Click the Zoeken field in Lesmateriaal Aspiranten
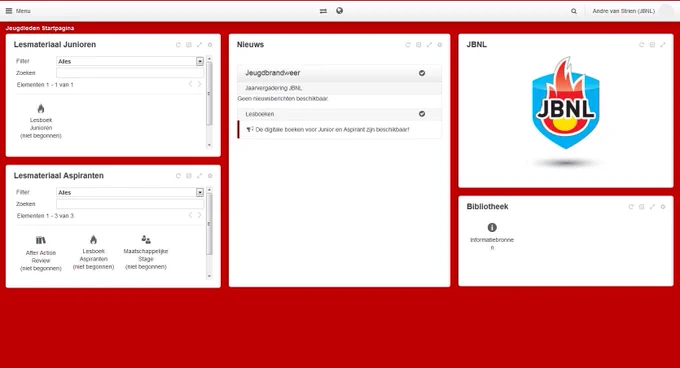Viewport: 680px width, 368px height. point(130,204)
